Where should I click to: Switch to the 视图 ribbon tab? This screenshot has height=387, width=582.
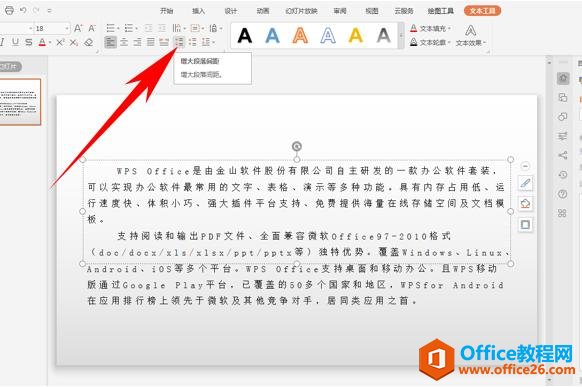[x=372, y=11]
